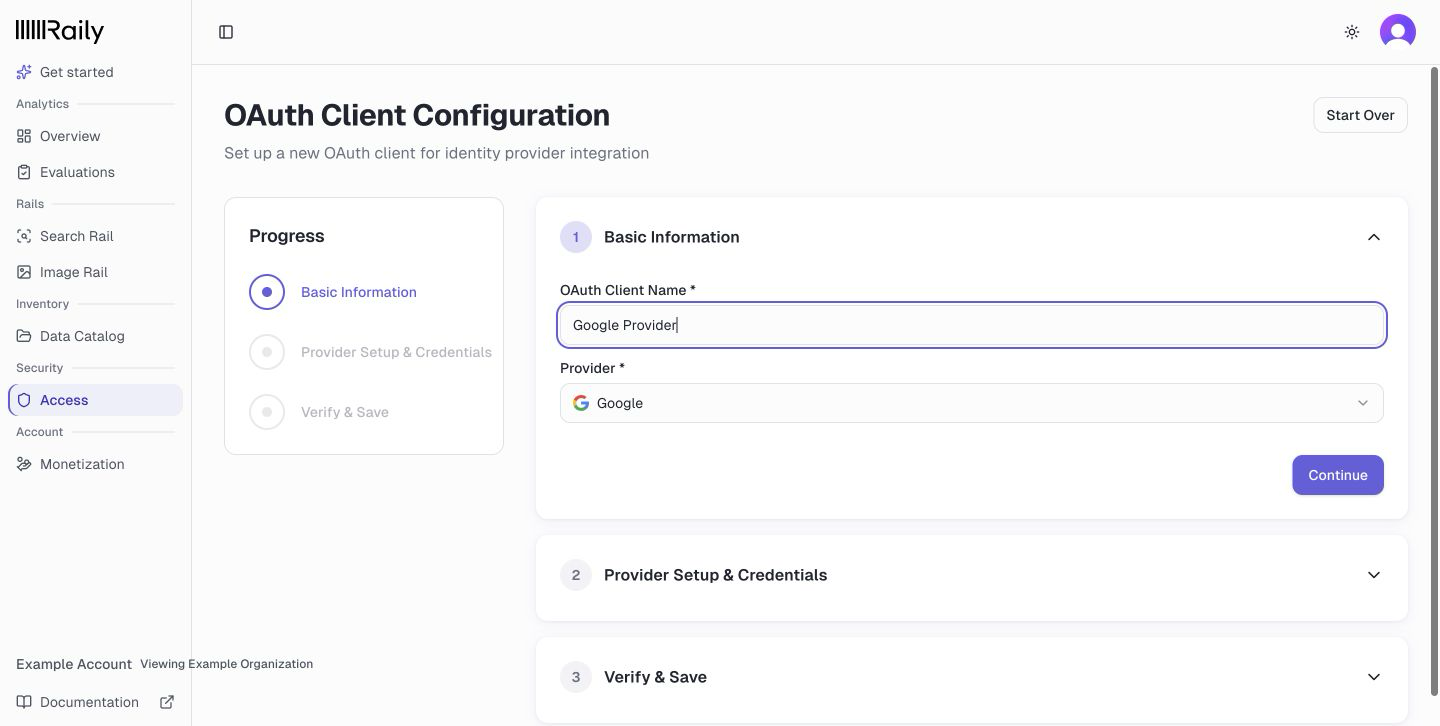Open Monetization in sidebar

click(x=95, y=464)
